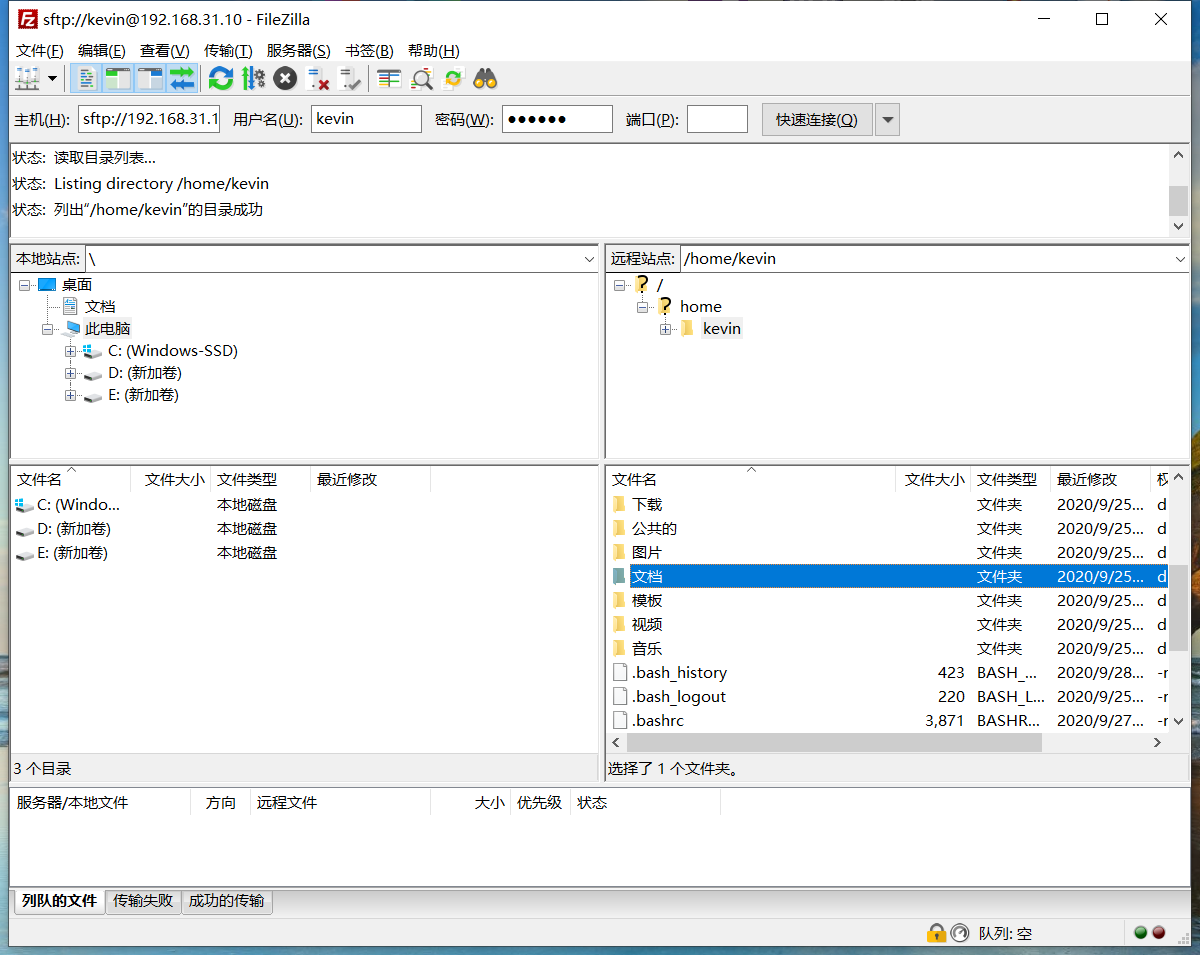Switch to the 成功的传输 tab
The image size is (1200, 955).
pos(227,901)
